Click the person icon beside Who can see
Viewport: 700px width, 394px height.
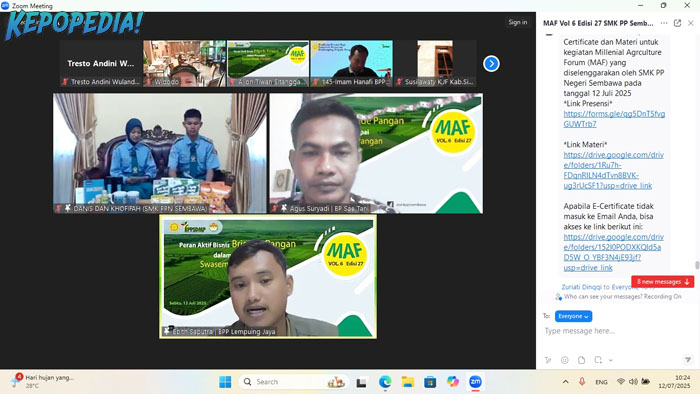558,297
